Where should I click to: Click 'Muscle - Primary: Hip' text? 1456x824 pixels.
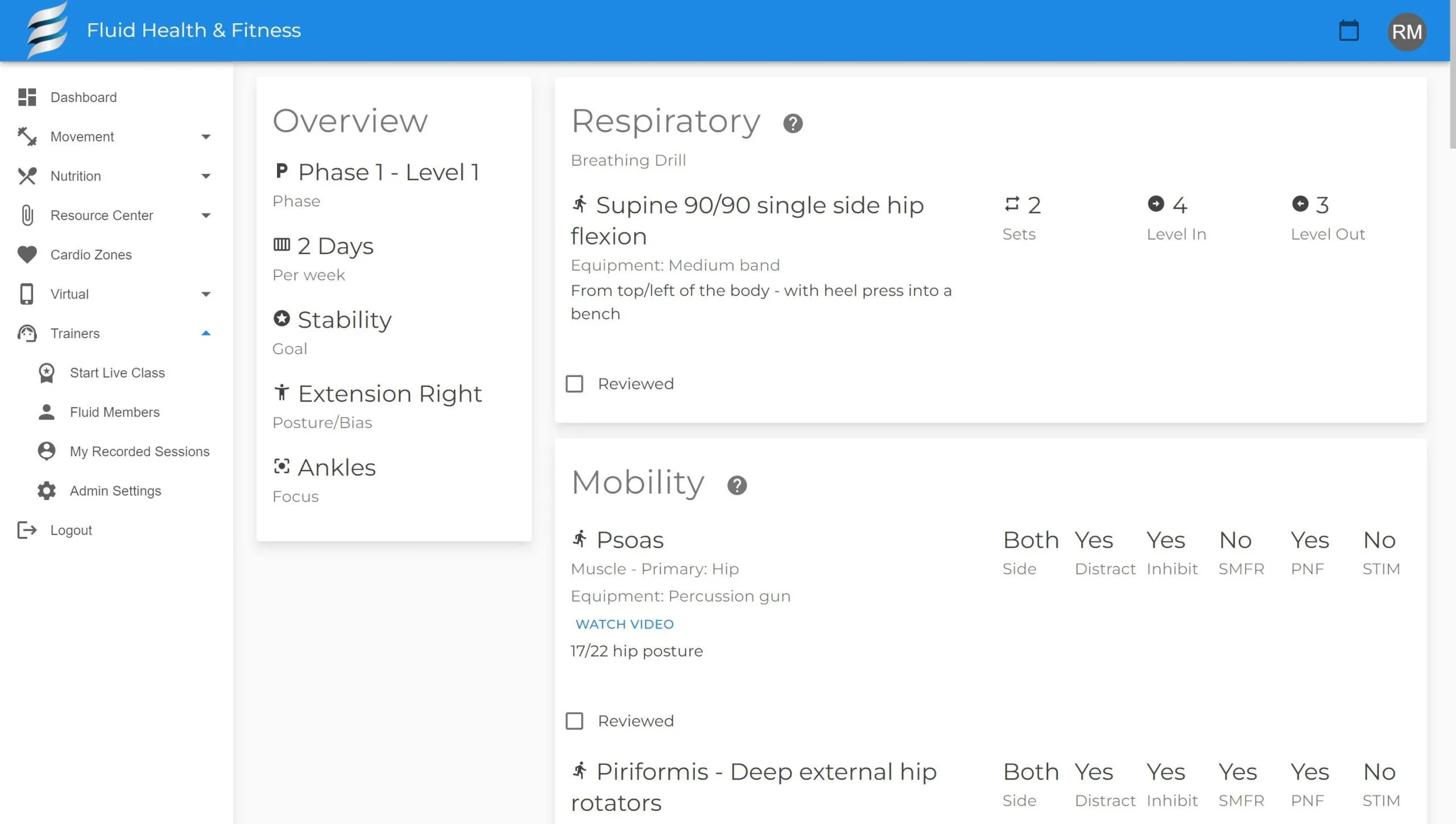tap(655, 569)
